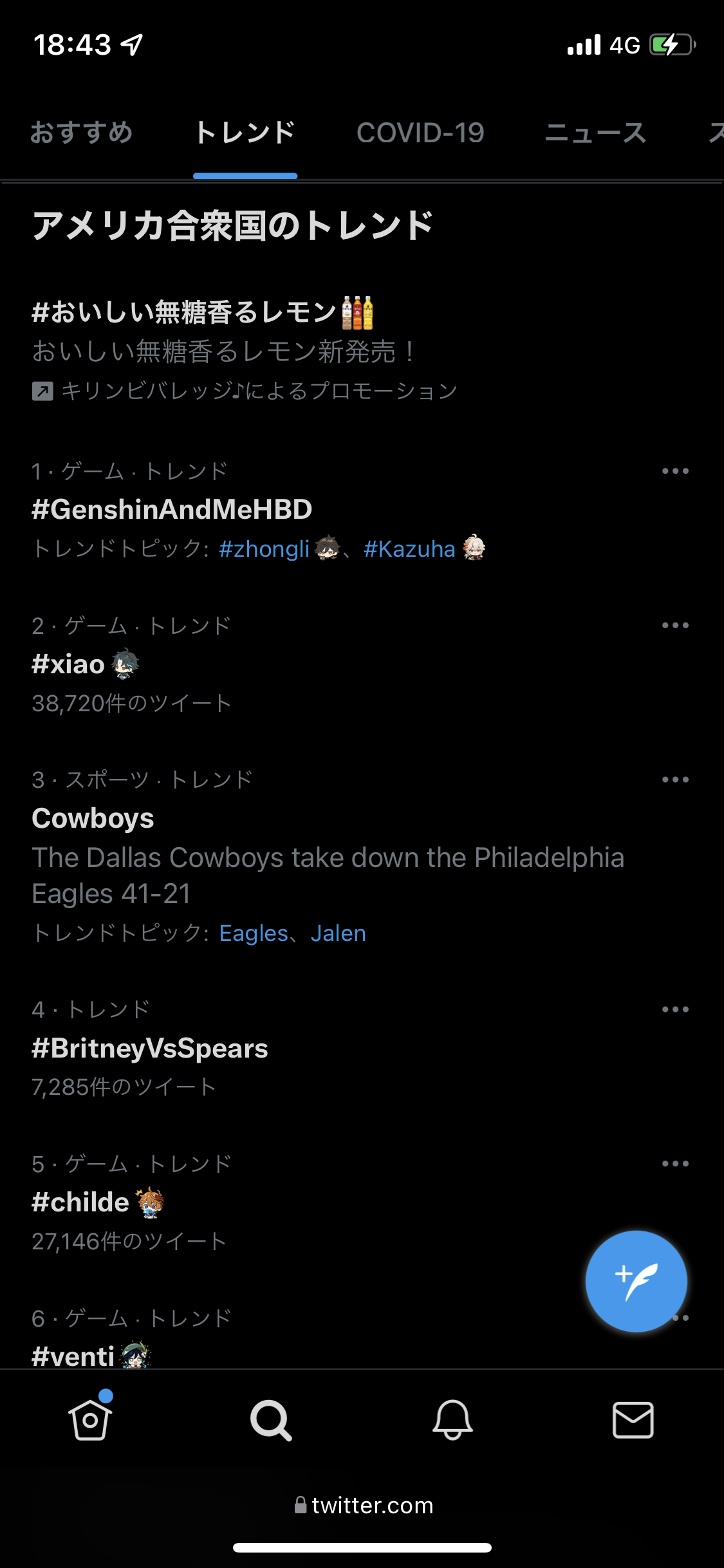
Task: Open the Search tab magnifier icon
Action: tap(271, 1419)
